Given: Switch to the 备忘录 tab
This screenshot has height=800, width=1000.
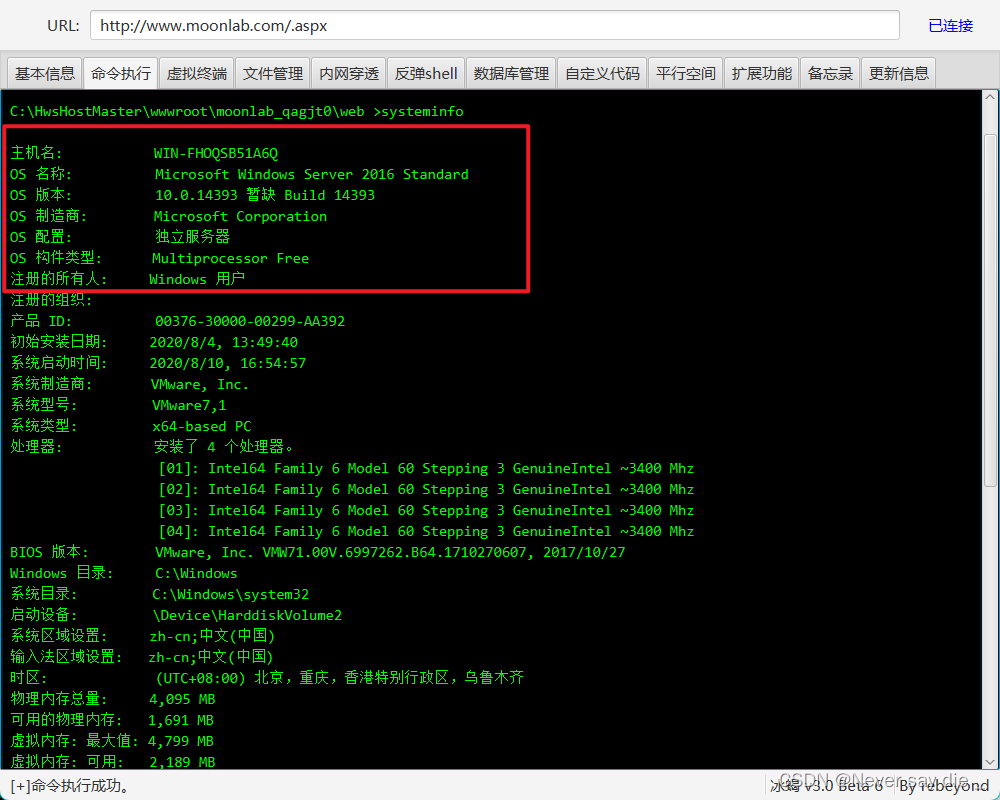Looking at the screenshot, I should click(830, 73).
